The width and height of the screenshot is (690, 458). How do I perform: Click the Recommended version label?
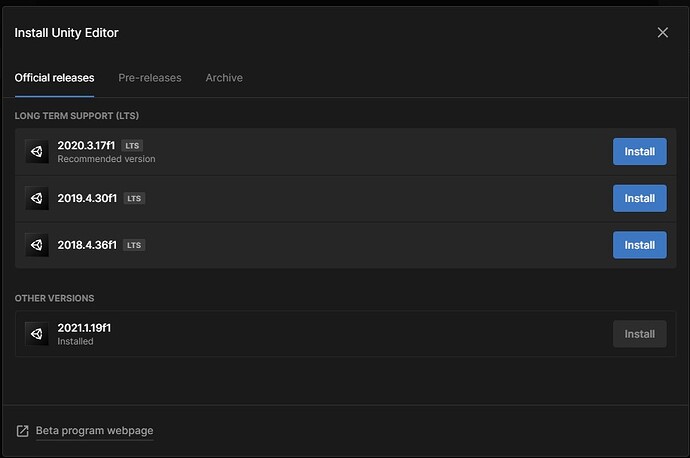coord(106,159)
